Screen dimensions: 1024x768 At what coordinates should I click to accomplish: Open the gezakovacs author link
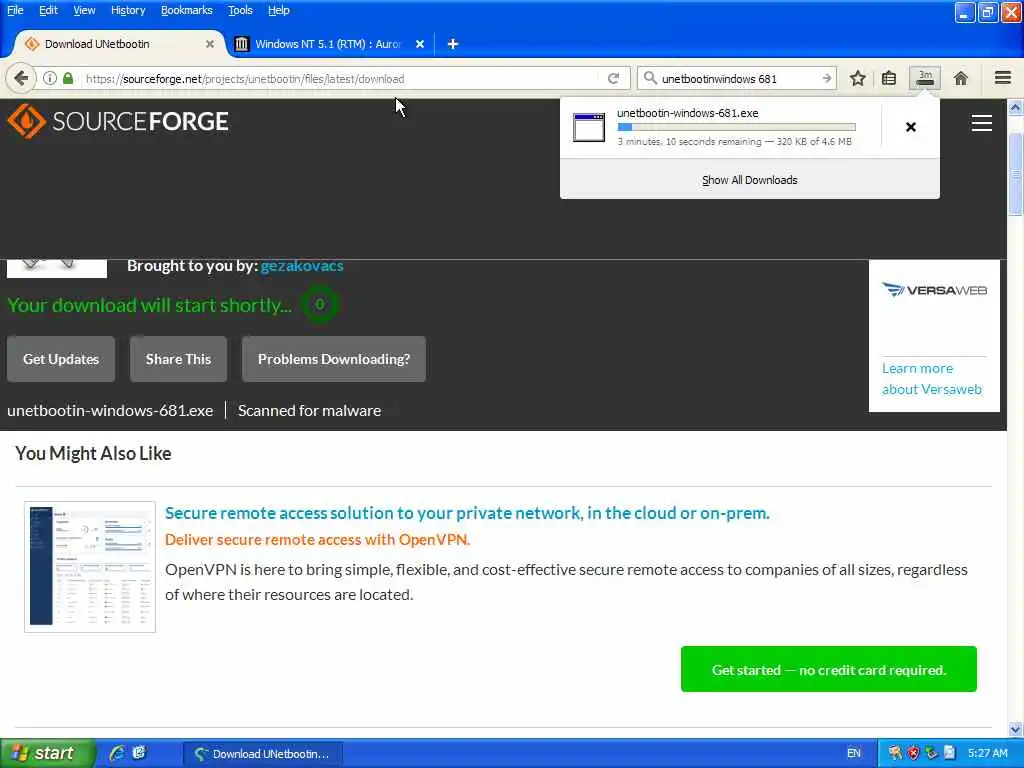coord(302,266)
